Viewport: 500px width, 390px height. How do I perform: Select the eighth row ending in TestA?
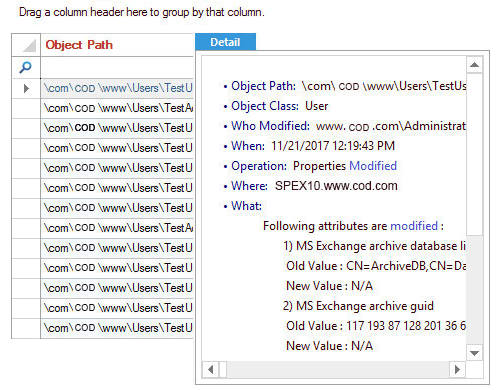pyautogui.click(x=117, y=228)
